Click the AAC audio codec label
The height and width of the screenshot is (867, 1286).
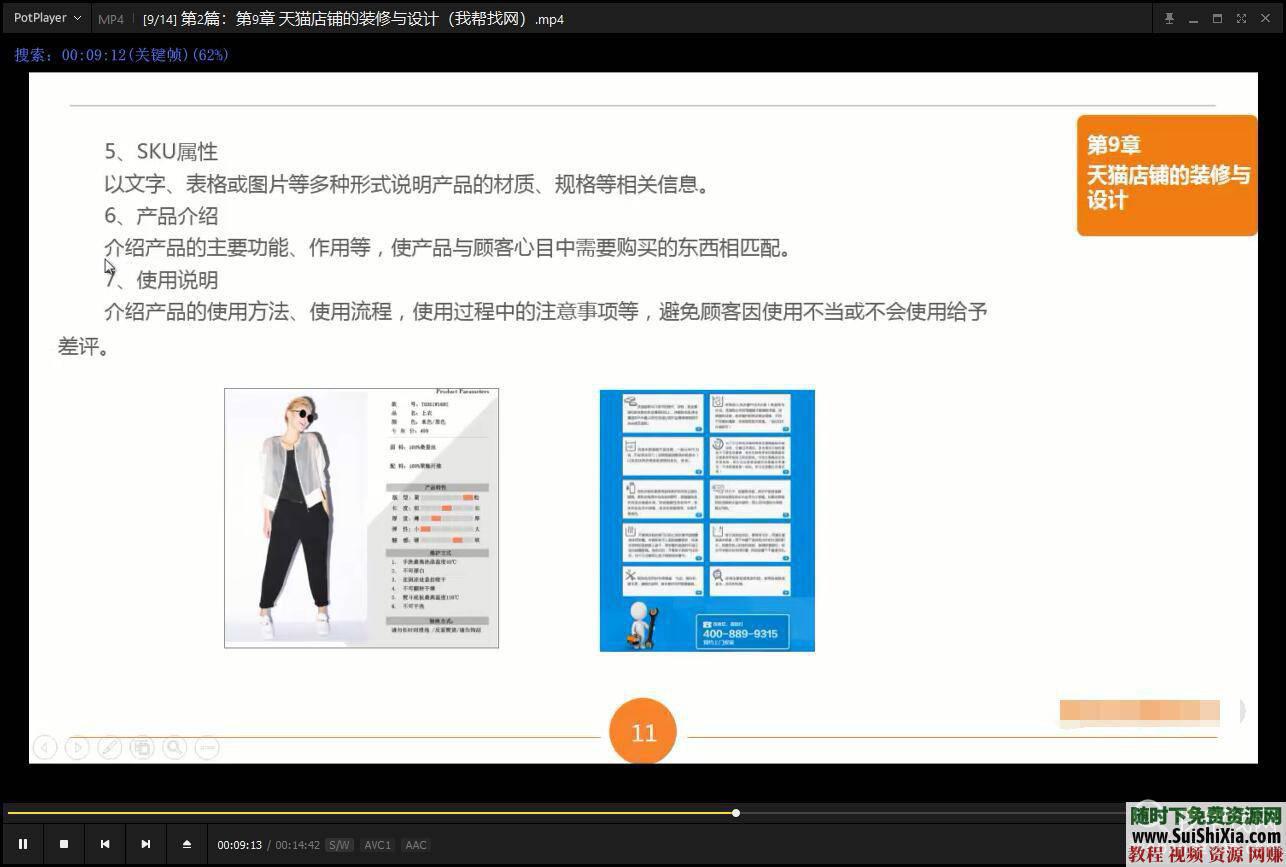pos(416,845)
